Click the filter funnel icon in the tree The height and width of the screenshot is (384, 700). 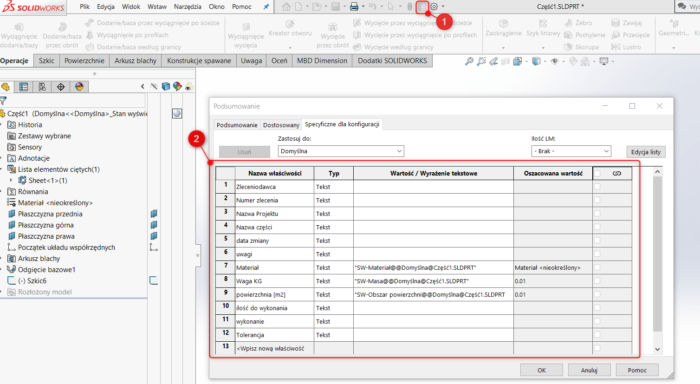(x=4, y=101)
